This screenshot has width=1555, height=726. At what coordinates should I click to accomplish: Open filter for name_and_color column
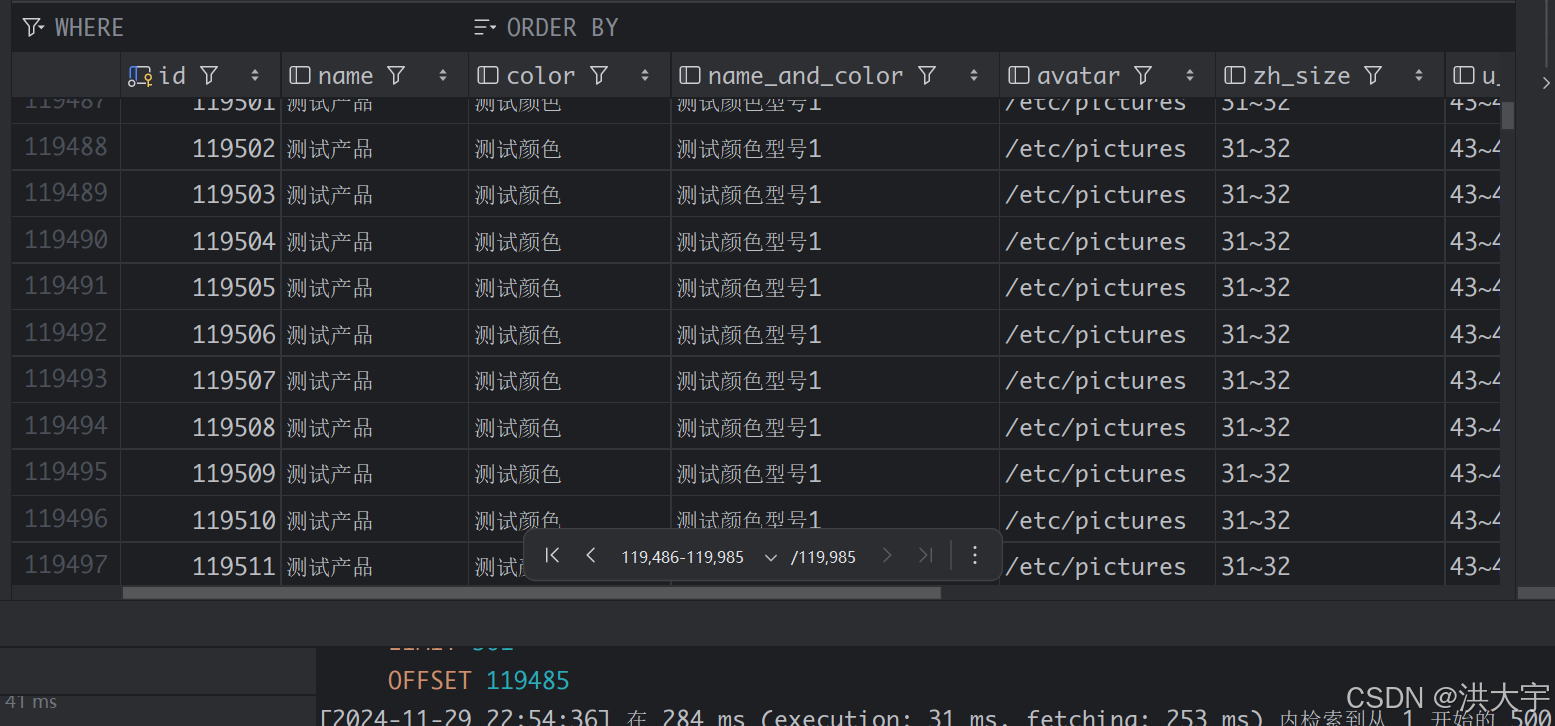(927, 75)
